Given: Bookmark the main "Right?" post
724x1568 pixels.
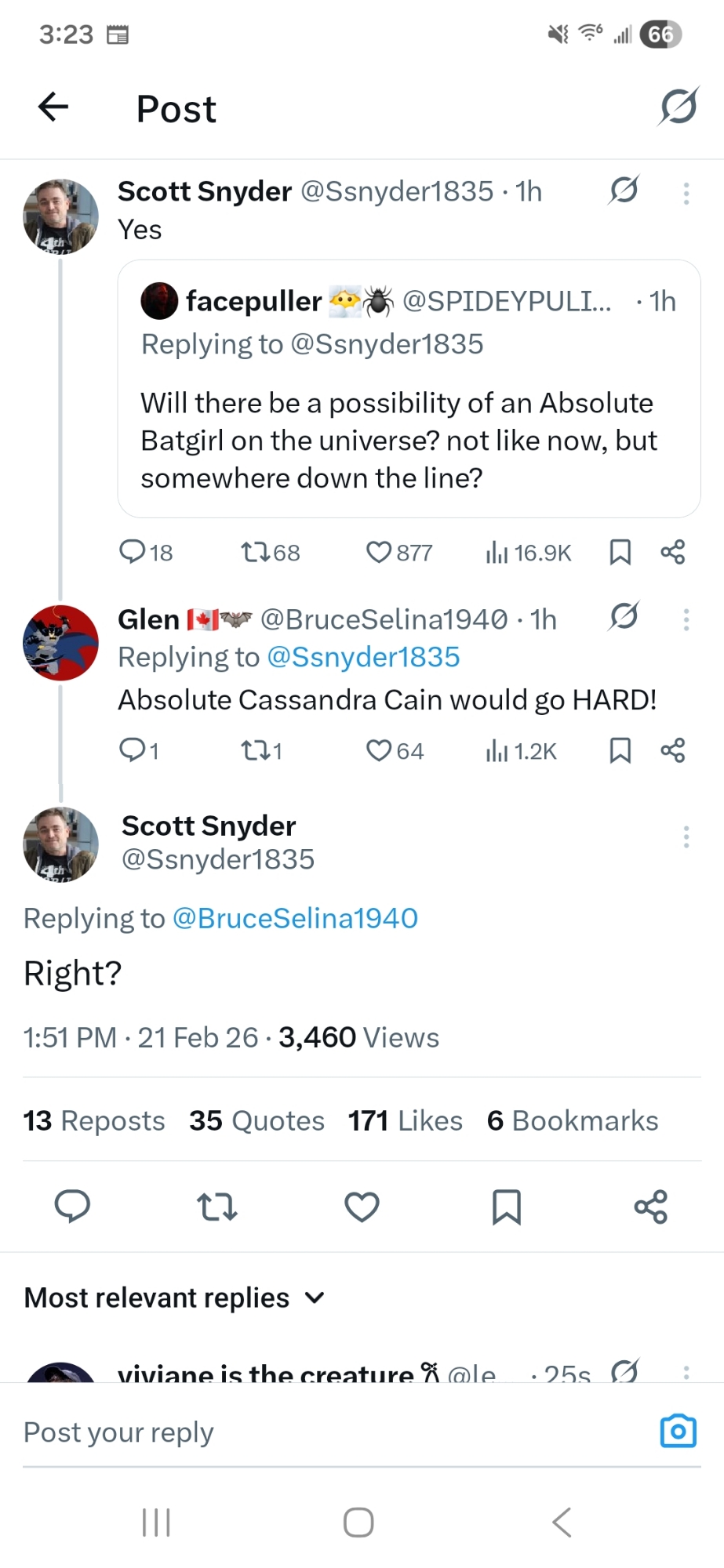Looking at the screenshot, I should (506, 1207).
